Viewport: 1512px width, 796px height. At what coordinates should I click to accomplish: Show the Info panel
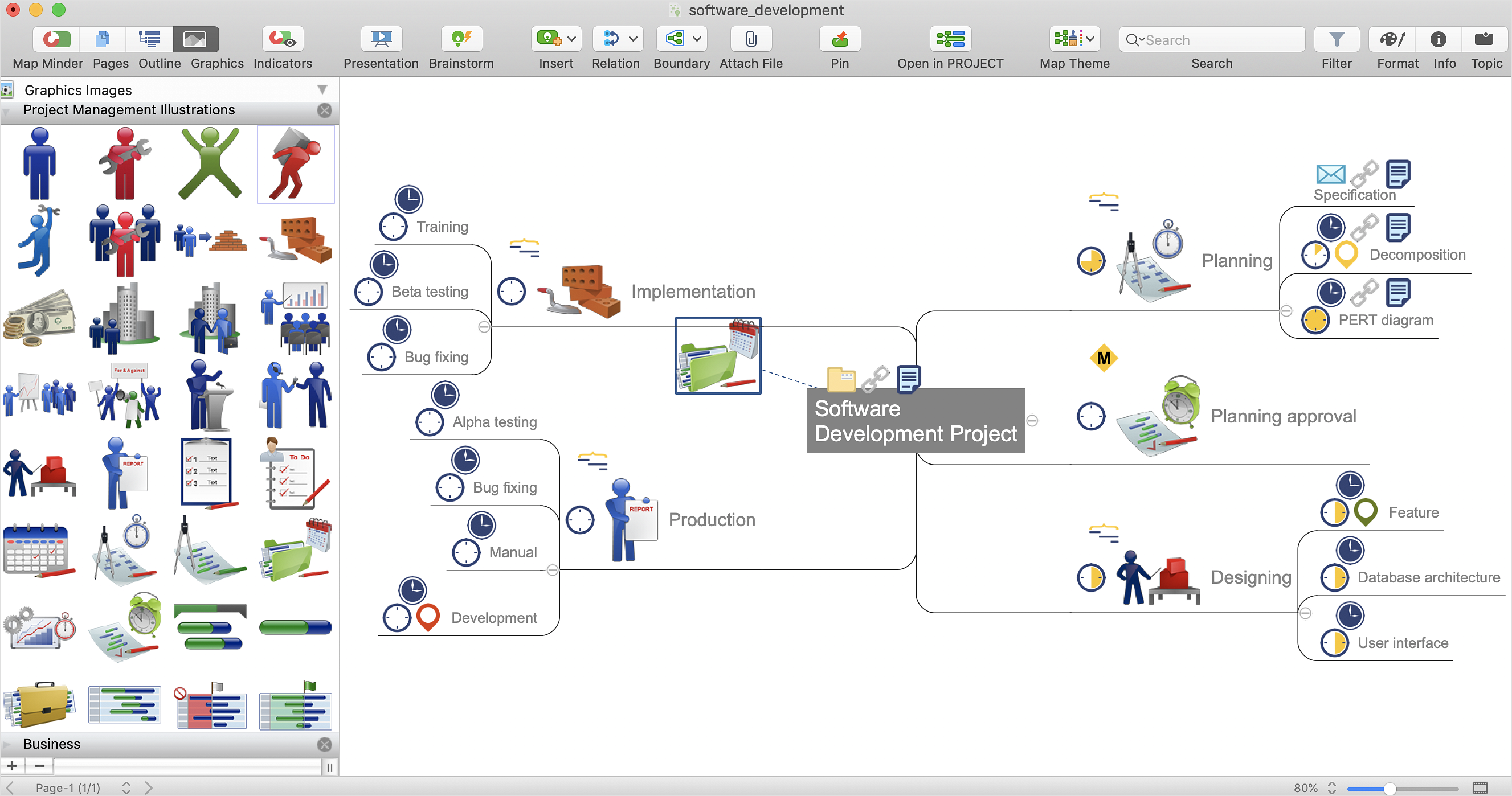1437,39
